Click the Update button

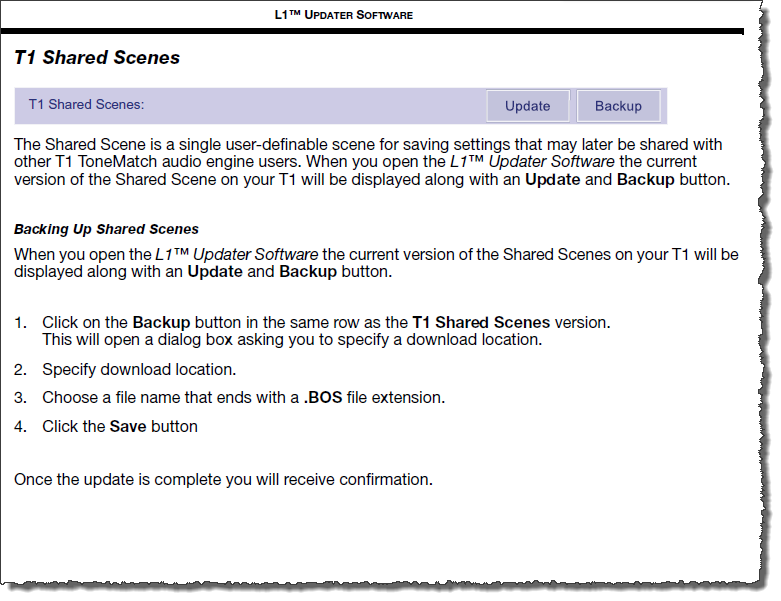point(527,106)
